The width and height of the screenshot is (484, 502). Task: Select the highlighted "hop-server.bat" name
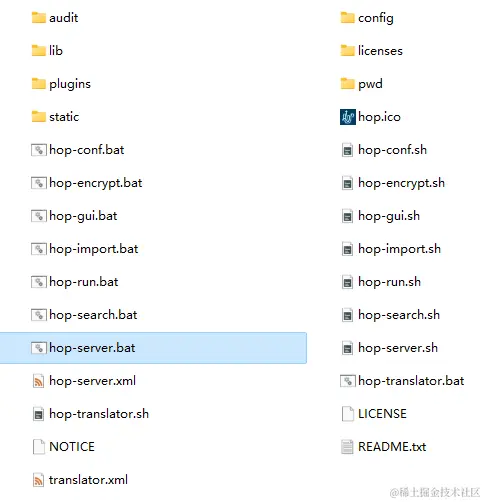(x=92, y=348)
